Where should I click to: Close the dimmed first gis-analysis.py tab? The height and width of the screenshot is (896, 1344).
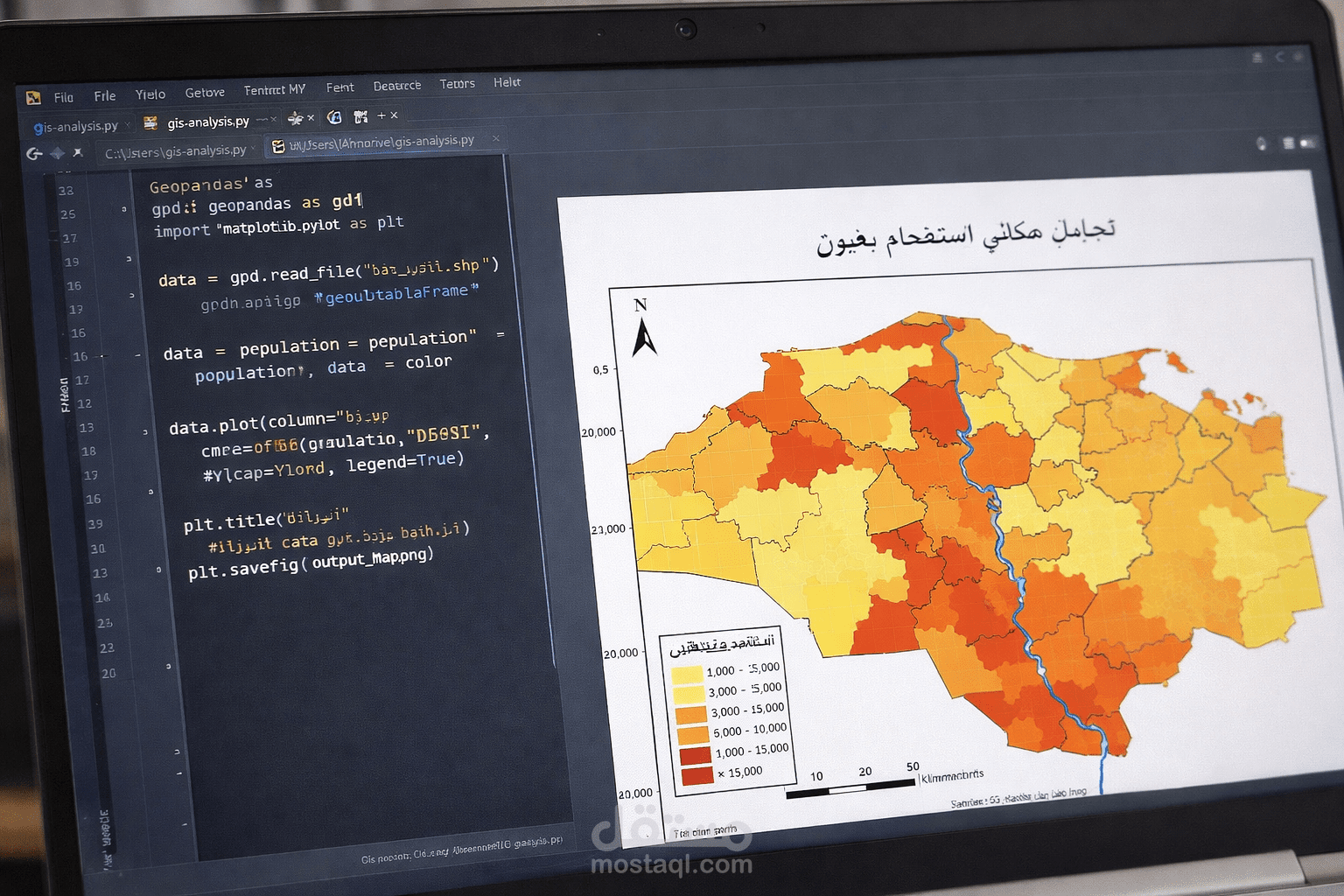[128, 125]
